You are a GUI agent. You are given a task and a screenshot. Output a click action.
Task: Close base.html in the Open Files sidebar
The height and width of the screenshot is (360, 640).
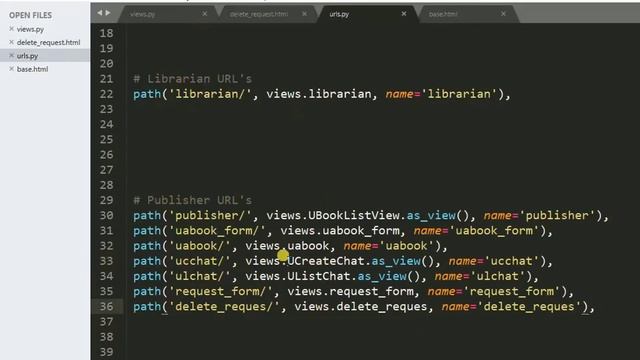pyautogui.click(x=11, y=69)
